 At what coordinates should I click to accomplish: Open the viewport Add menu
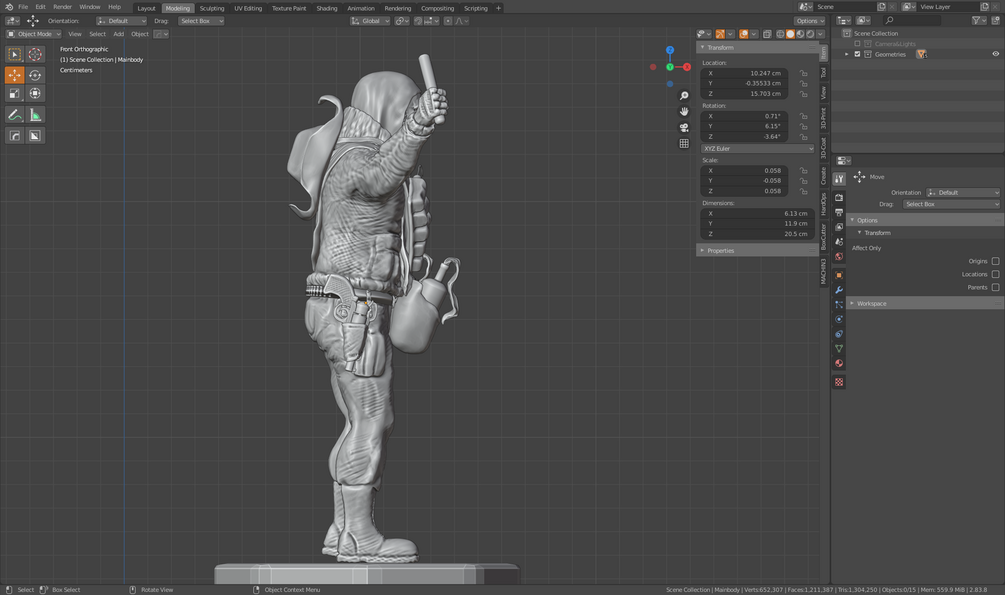point(119,34)
